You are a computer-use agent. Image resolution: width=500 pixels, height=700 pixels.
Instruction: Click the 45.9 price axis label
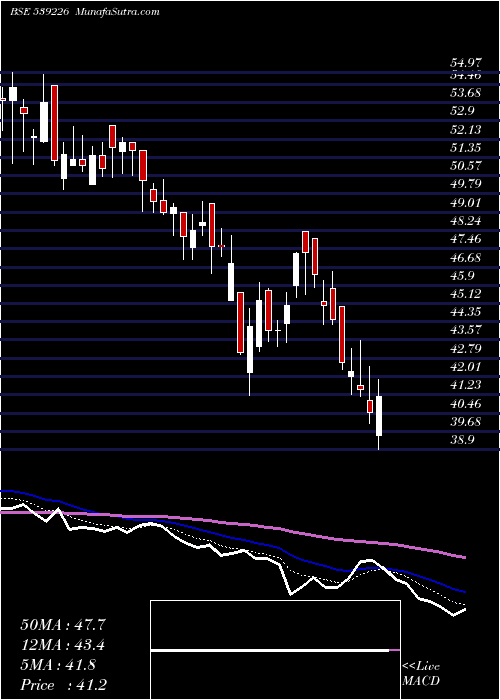tap(463, 276)
